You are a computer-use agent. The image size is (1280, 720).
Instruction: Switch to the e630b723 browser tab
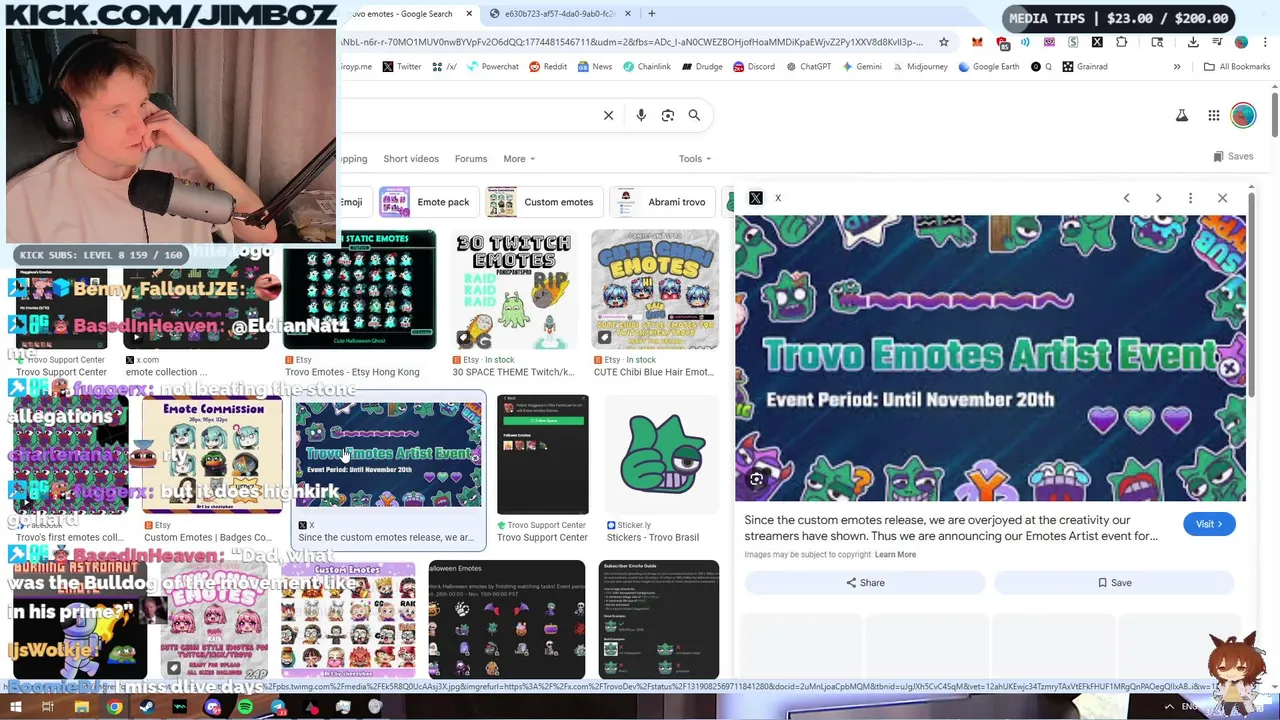[x=558, y=14]
